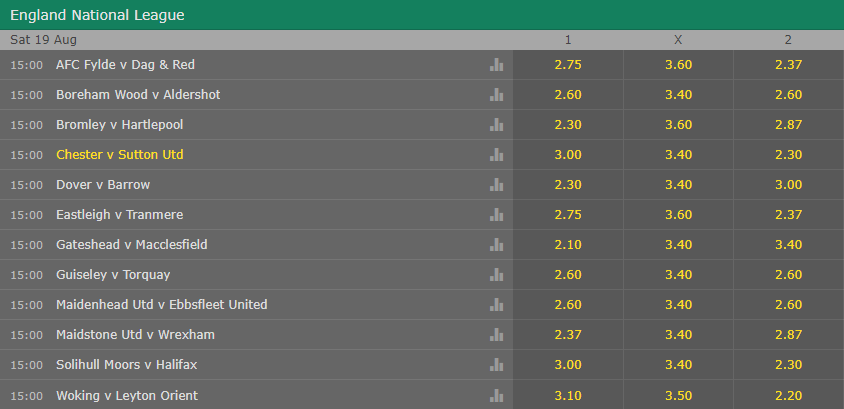Pick draw odds 3.60 for Bromley v Hartlepool

tap(678, 125)
